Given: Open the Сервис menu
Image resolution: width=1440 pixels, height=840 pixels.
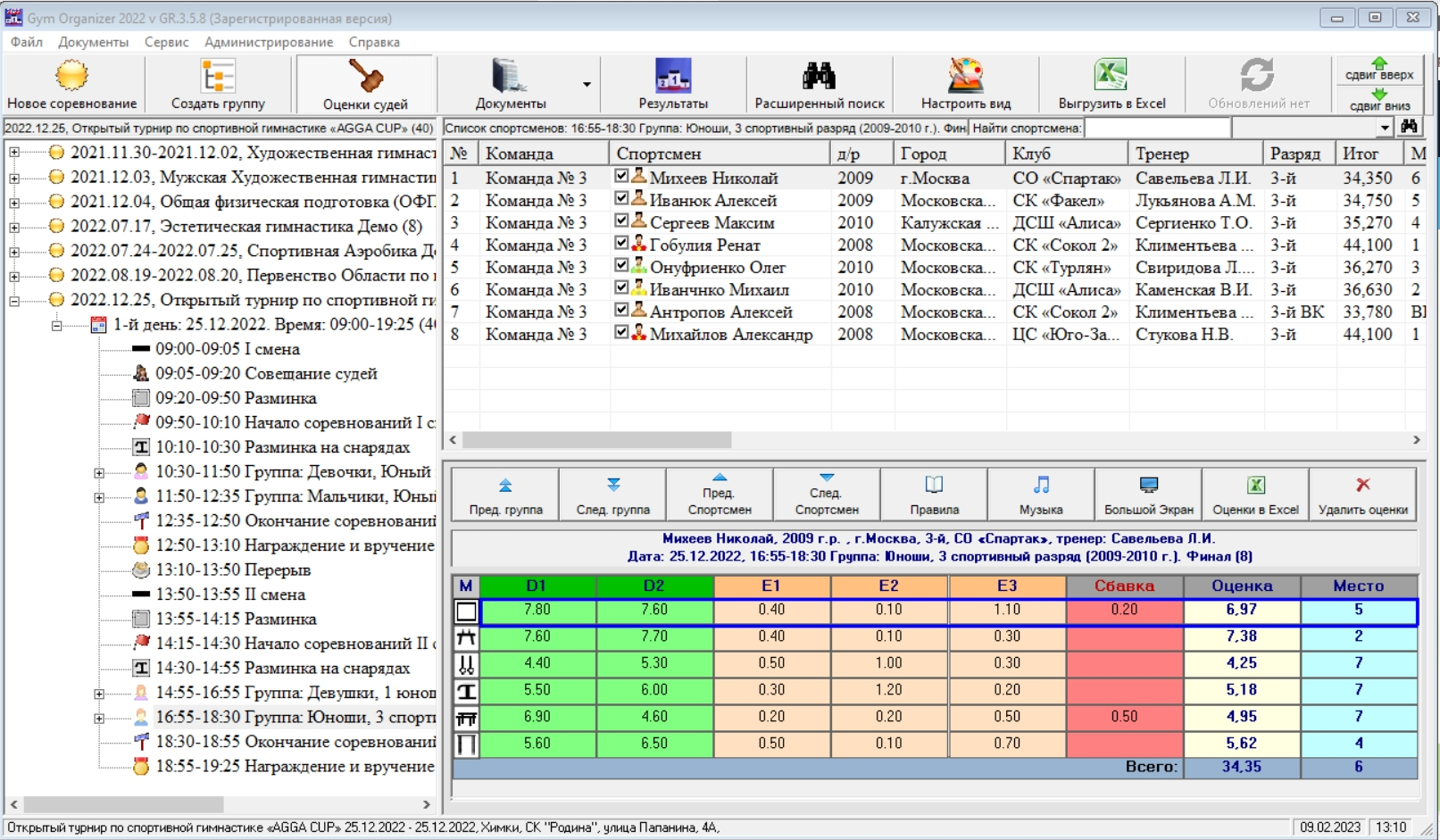Looking at the screenshot, I should 166,42.
